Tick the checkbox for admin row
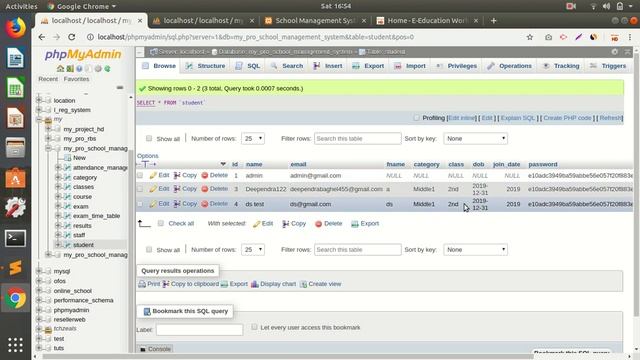 [140, 176]
